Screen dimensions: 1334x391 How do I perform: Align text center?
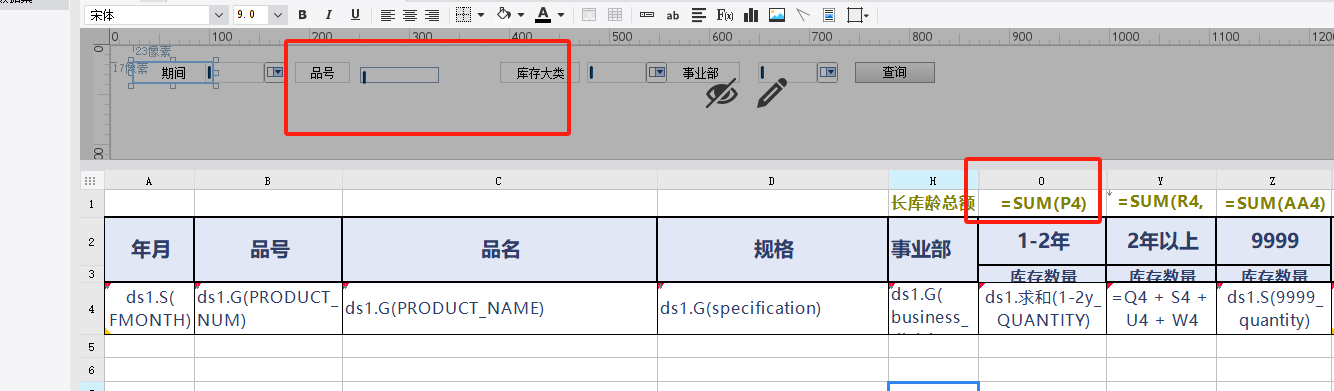coord(410,15)
